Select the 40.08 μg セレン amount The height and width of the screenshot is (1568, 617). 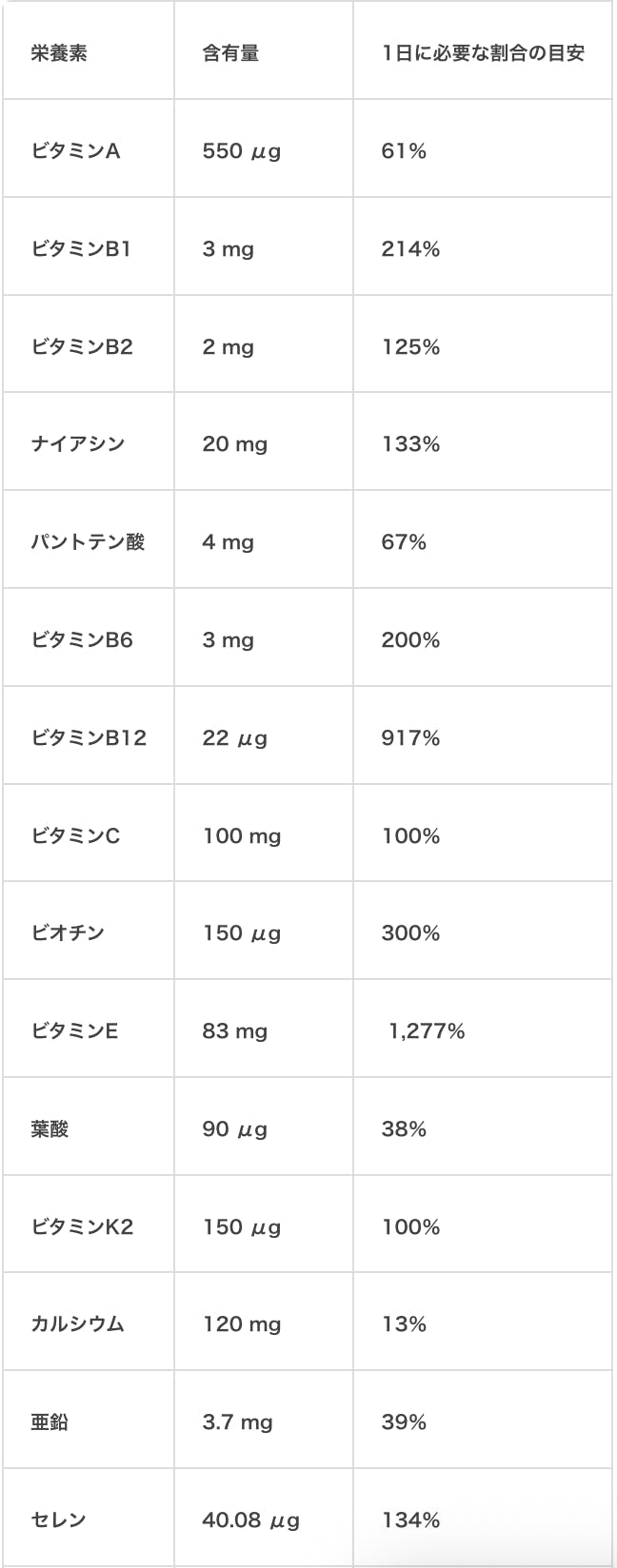[250, 1520]
